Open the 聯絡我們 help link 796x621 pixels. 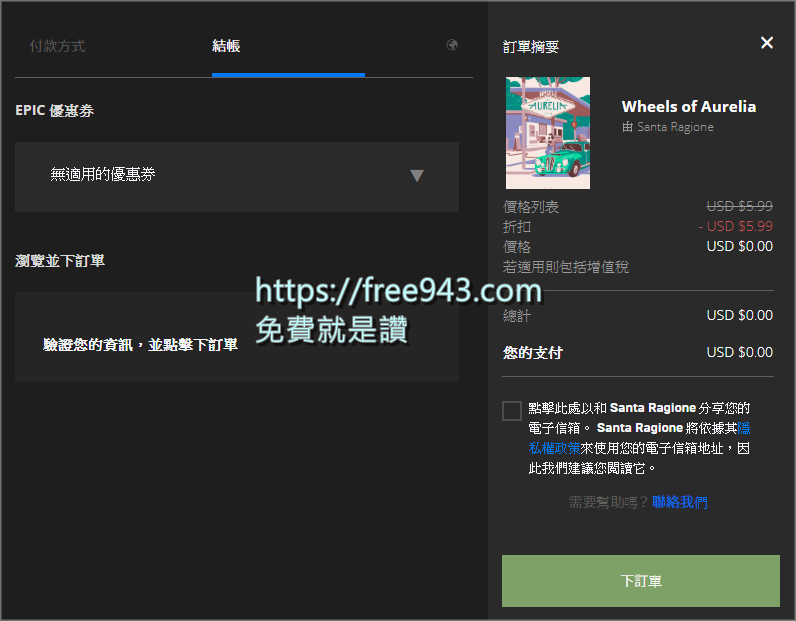[x=680, y=502]
